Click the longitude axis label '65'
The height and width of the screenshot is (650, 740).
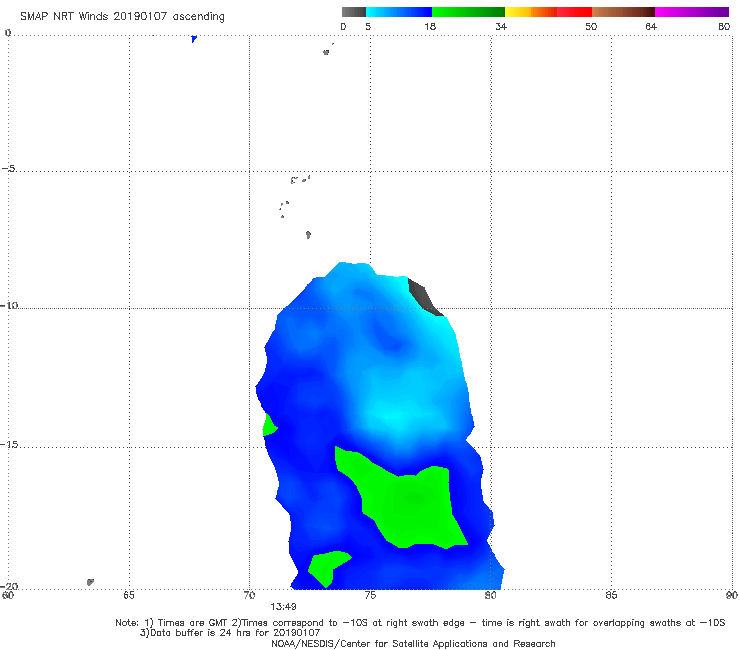[129, 595]
